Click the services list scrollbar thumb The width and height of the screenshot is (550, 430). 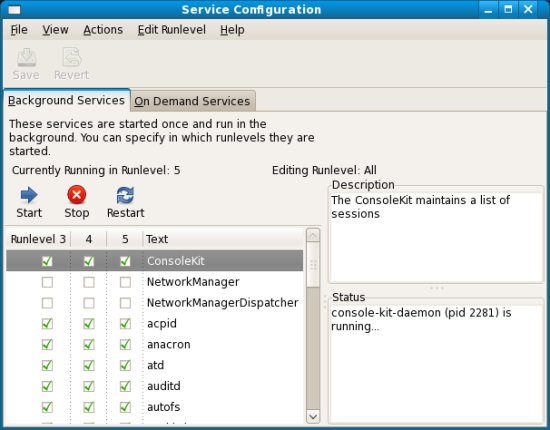(x=313, y=265)
